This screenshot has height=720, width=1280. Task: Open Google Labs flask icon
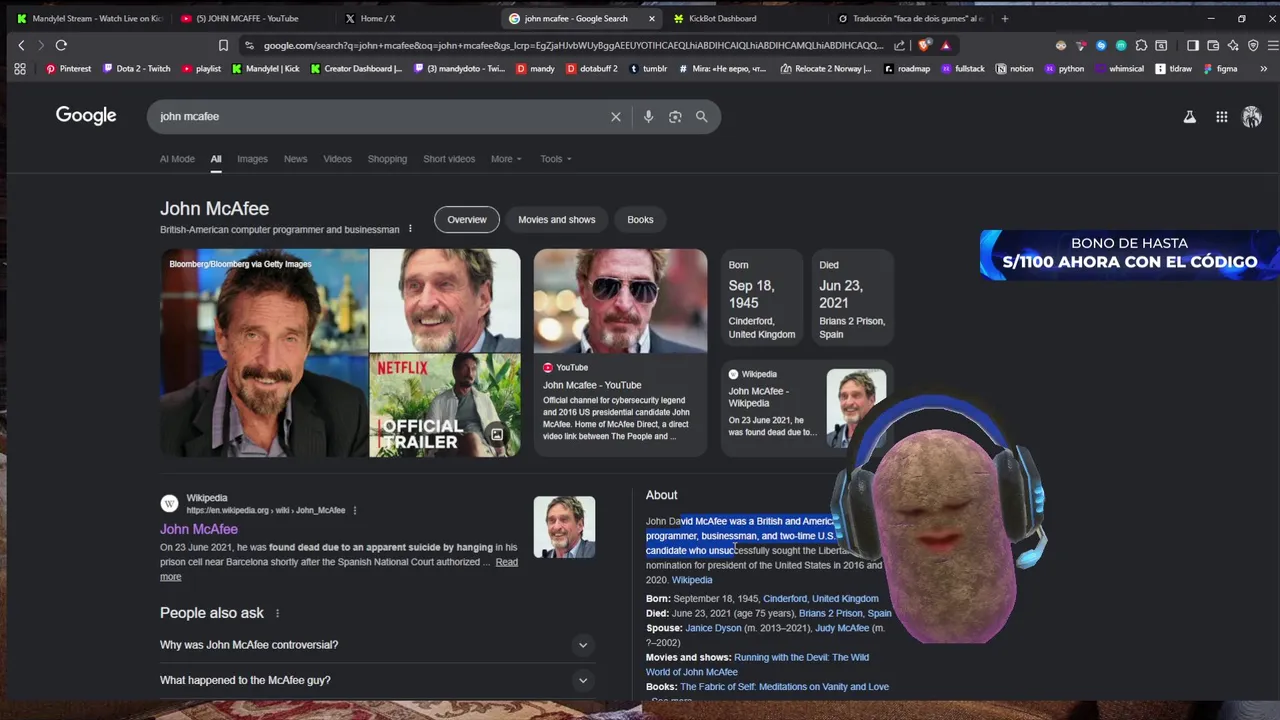(x=1190, y=117)
